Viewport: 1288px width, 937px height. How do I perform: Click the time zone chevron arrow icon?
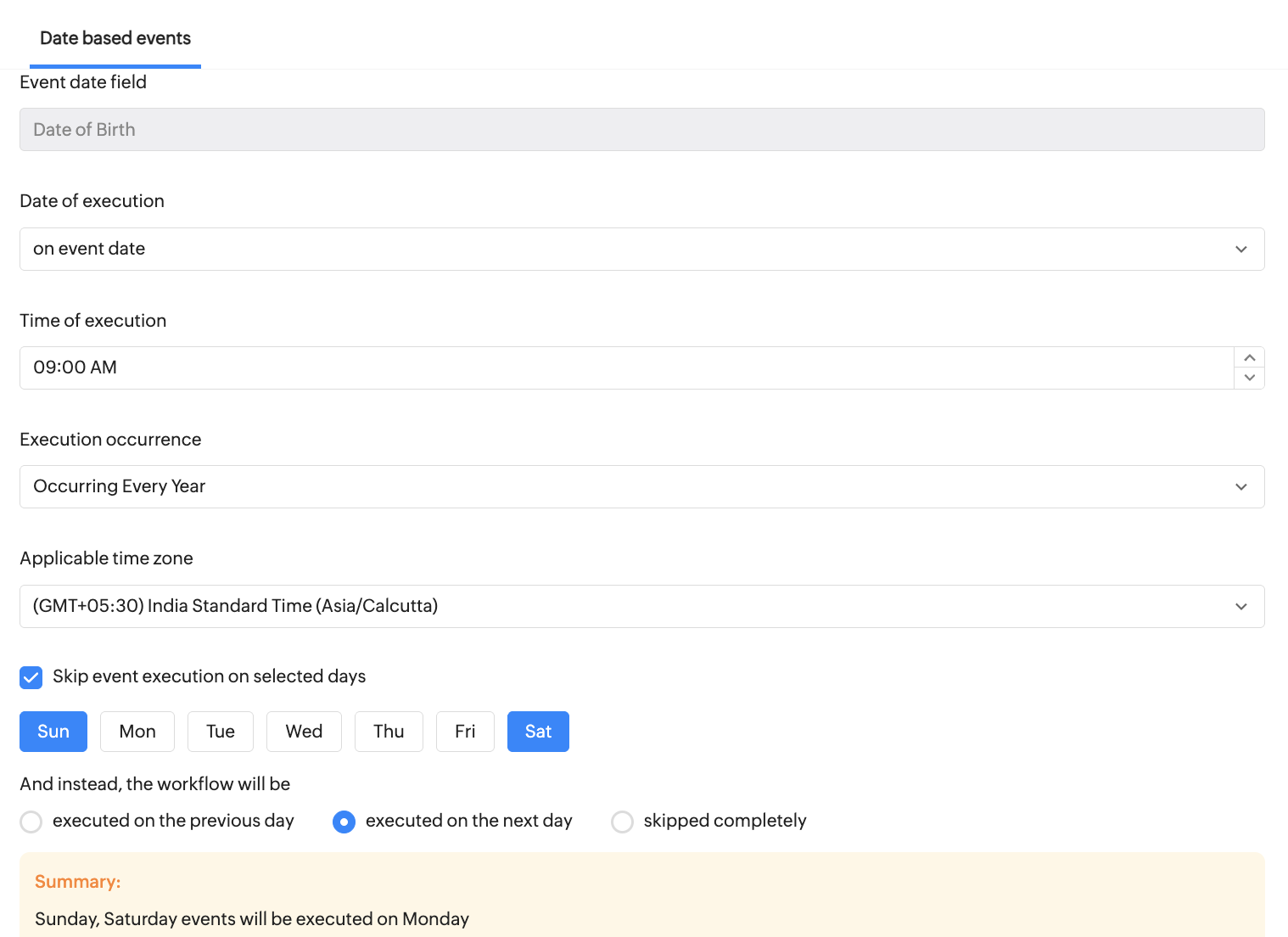(x=1241, y=606)
